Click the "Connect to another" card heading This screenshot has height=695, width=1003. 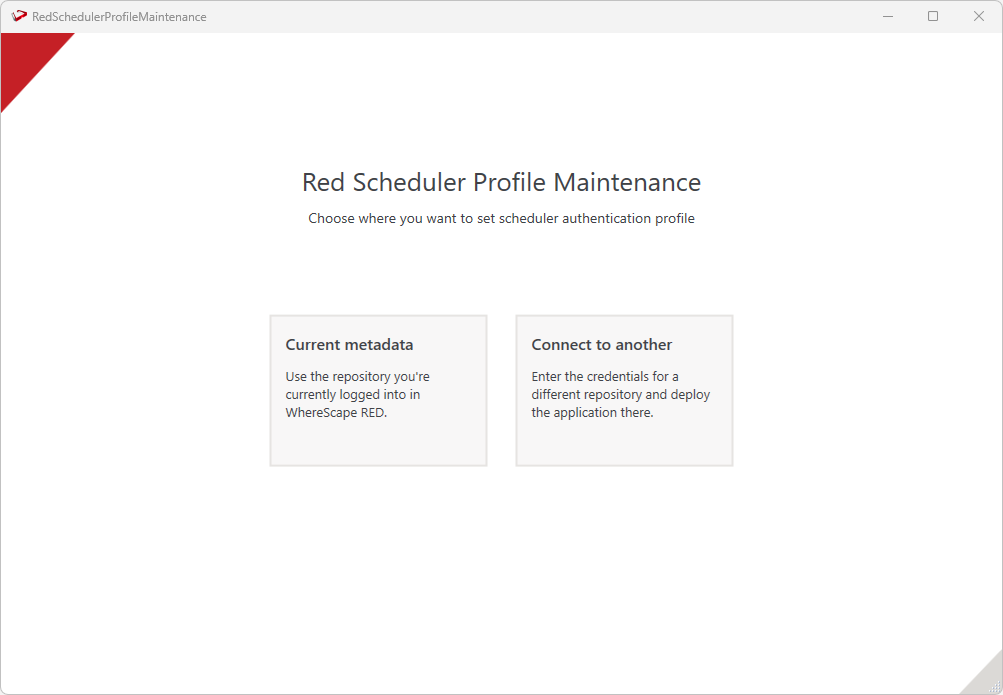click(x=602, y=345)
